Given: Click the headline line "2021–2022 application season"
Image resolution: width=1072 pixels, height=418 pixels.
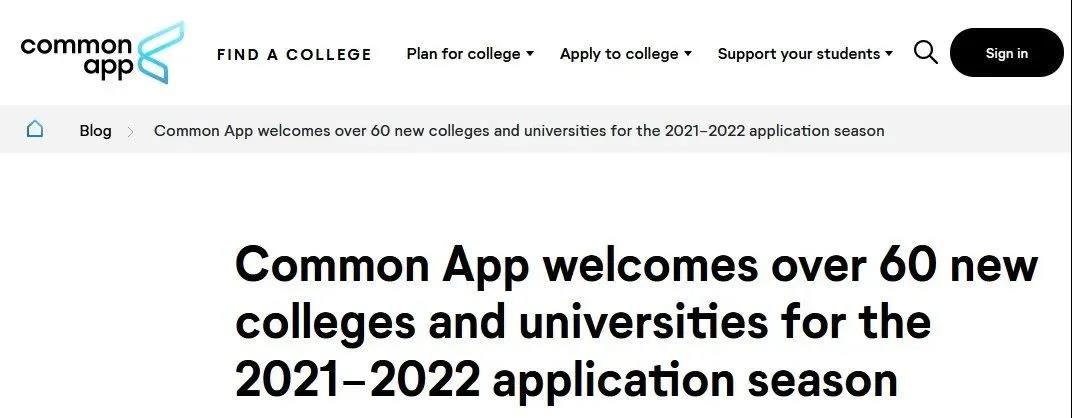Looking at the screenshot, I should click(566, 380).
